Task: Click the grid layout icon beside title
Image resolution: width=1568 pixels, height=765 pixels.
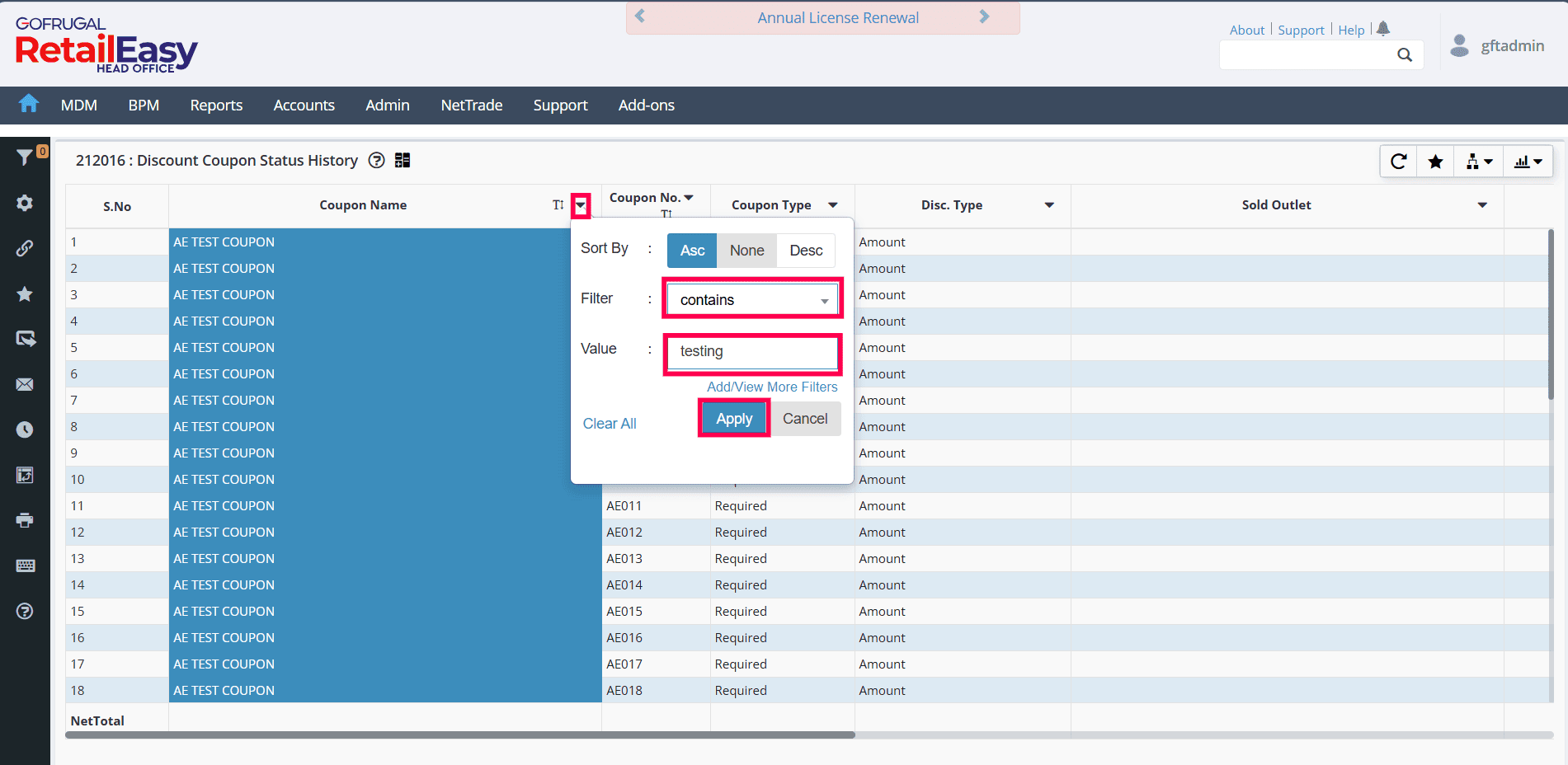Action: (x=403, y=160)
